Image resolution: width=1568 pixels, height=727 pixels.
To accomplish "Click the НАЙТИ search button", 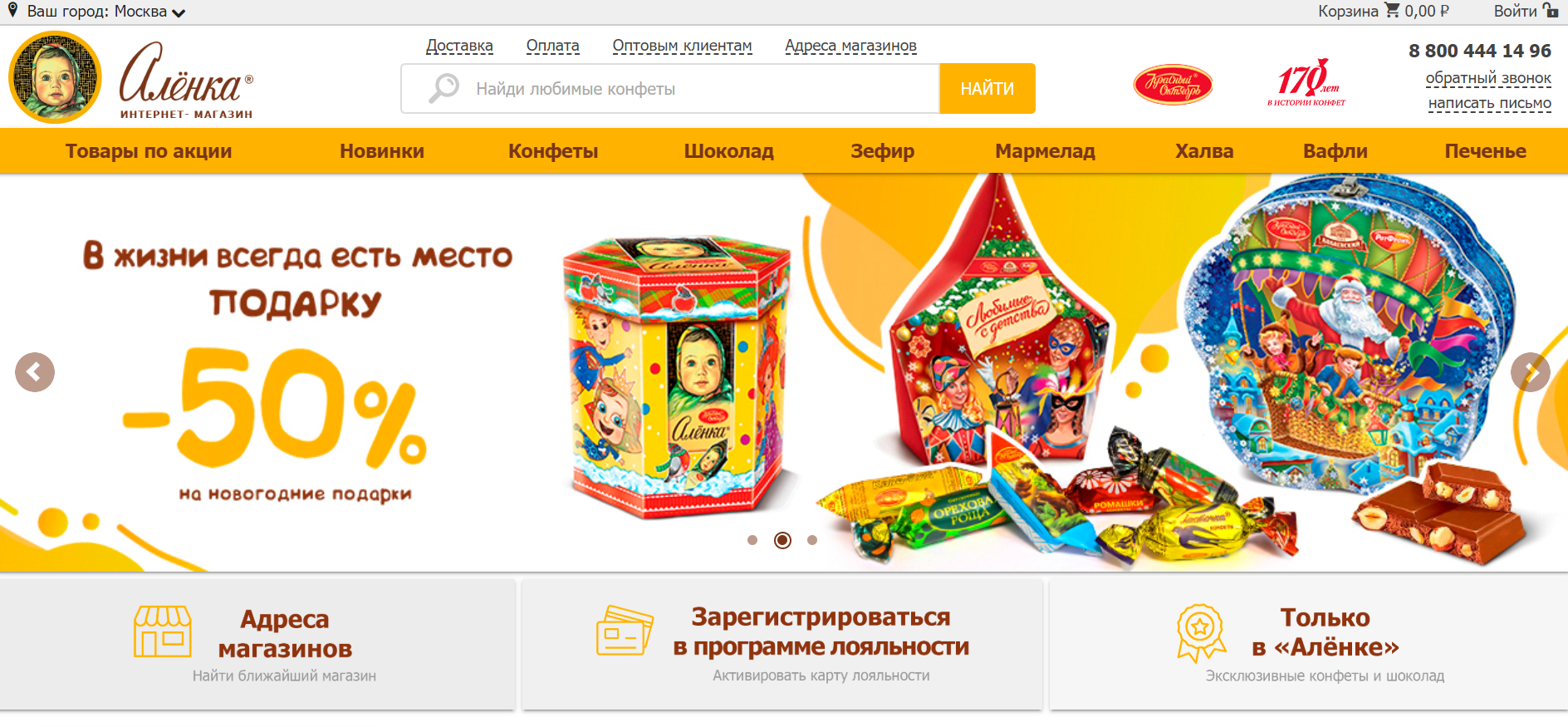I will pos(987,89).
